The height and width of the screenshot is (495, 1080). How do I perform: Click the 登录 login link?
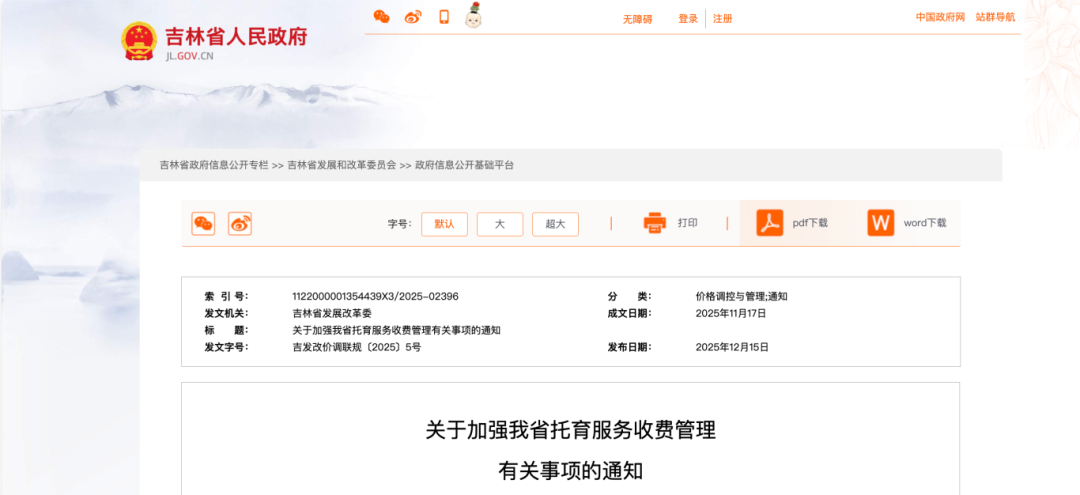(x=688, y=19)
